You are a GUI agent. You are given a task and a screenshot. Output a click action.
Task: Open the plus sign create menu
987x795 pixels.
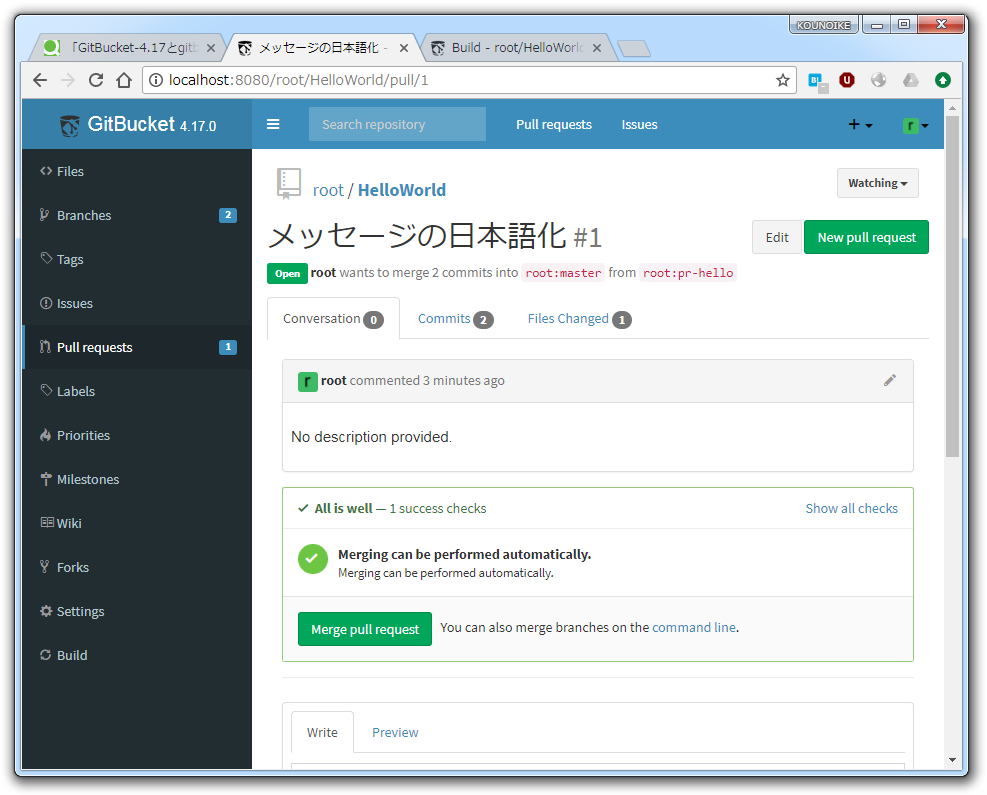857,124
